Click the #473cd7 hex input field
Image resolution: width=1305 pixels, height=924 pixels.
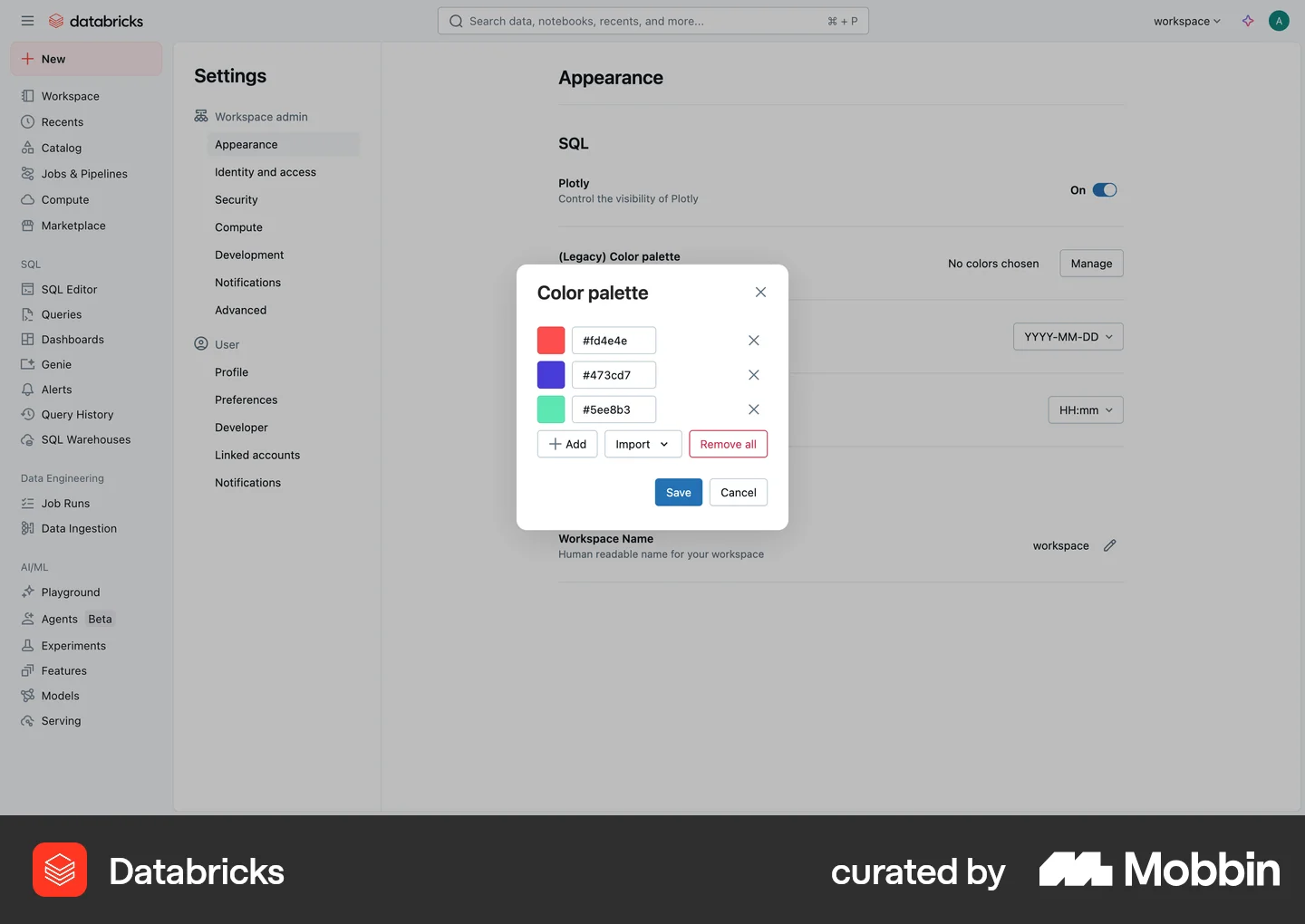(614, 375)
